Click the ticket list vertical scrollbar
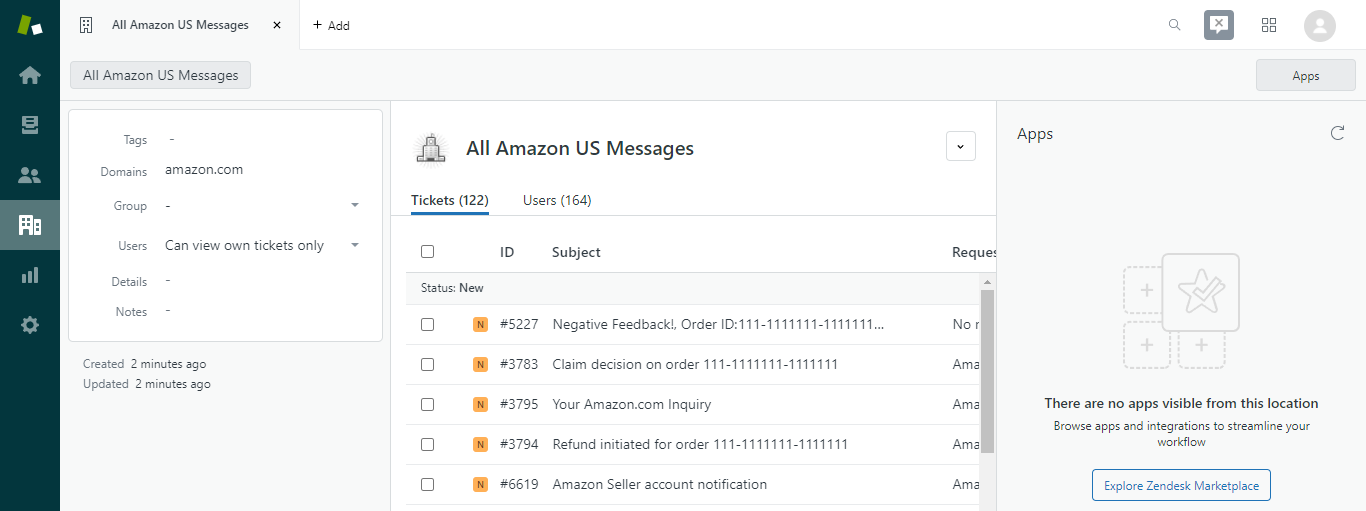Image resolution: width=1366 pixels, height=511 pixels. (x=988, y=370)
